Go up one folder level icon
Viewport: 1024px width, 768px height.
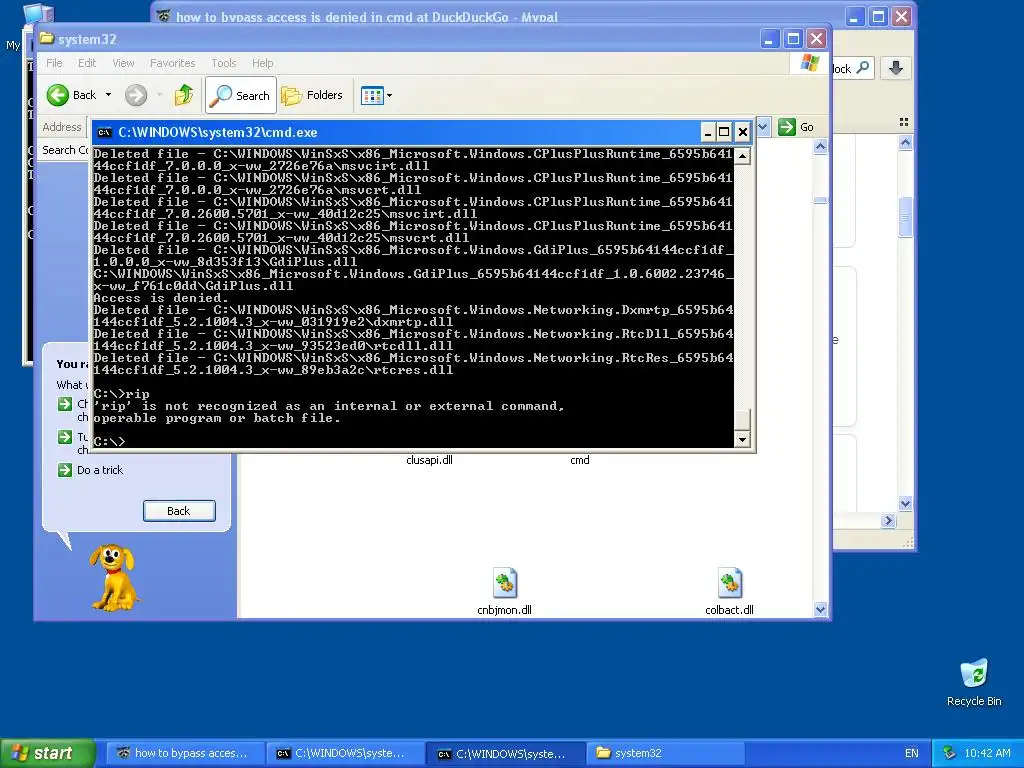tap(184, 95)
